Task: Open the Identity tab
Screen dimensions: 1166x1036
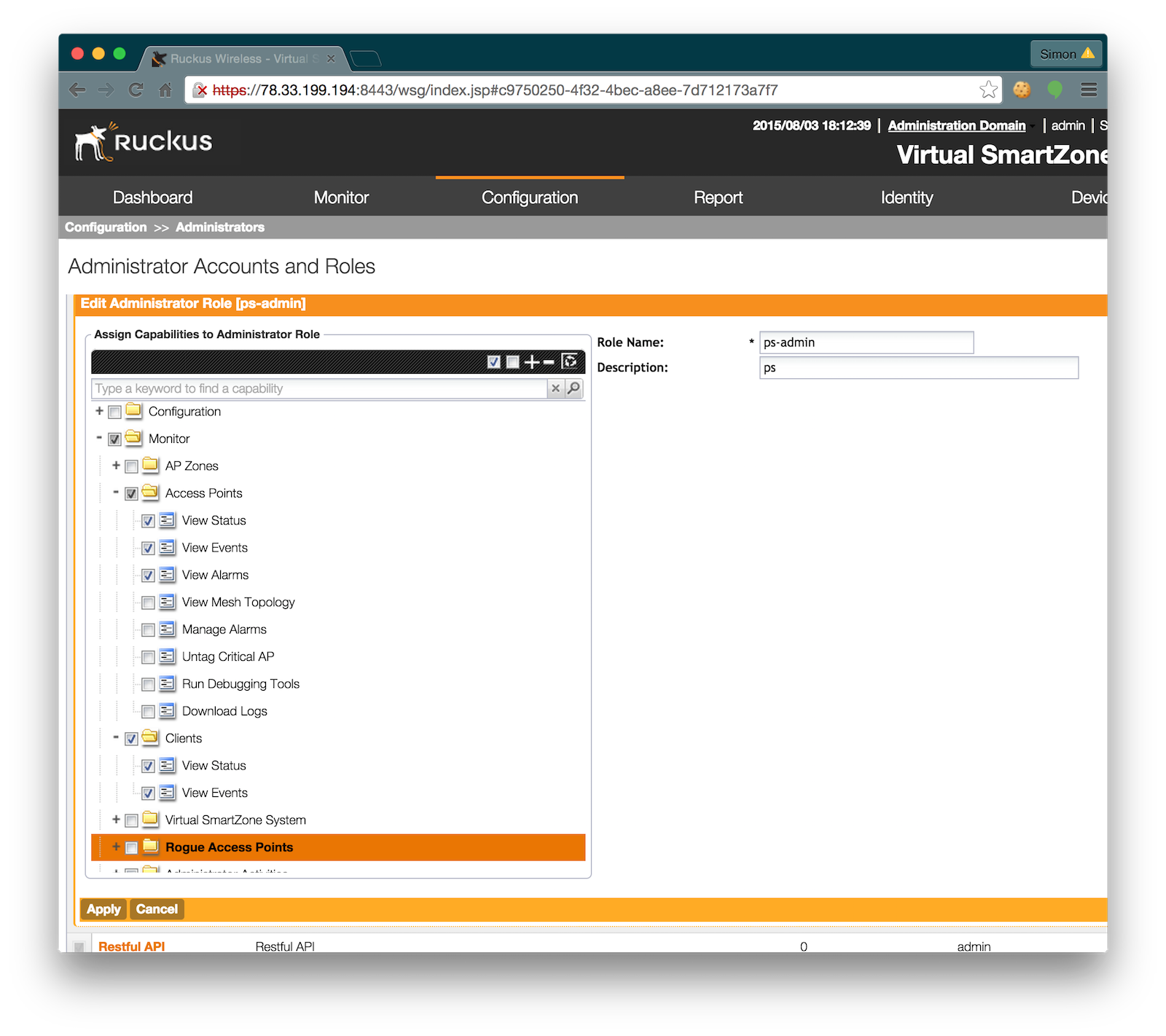Action: (907, 197)
